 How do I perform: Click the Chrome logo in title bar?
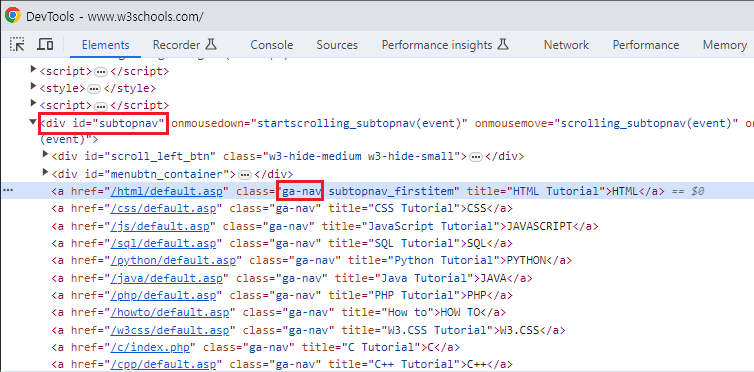click(13, 15)
